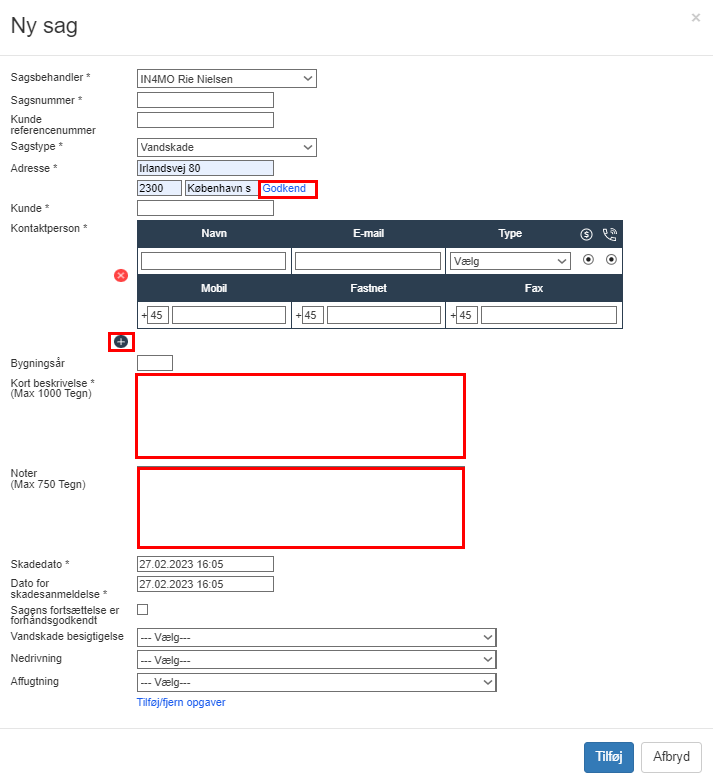Check the Sagens fortsættelse er forhåndsgodkendt box
Screen dimensions: 713x784
point(142,609)
